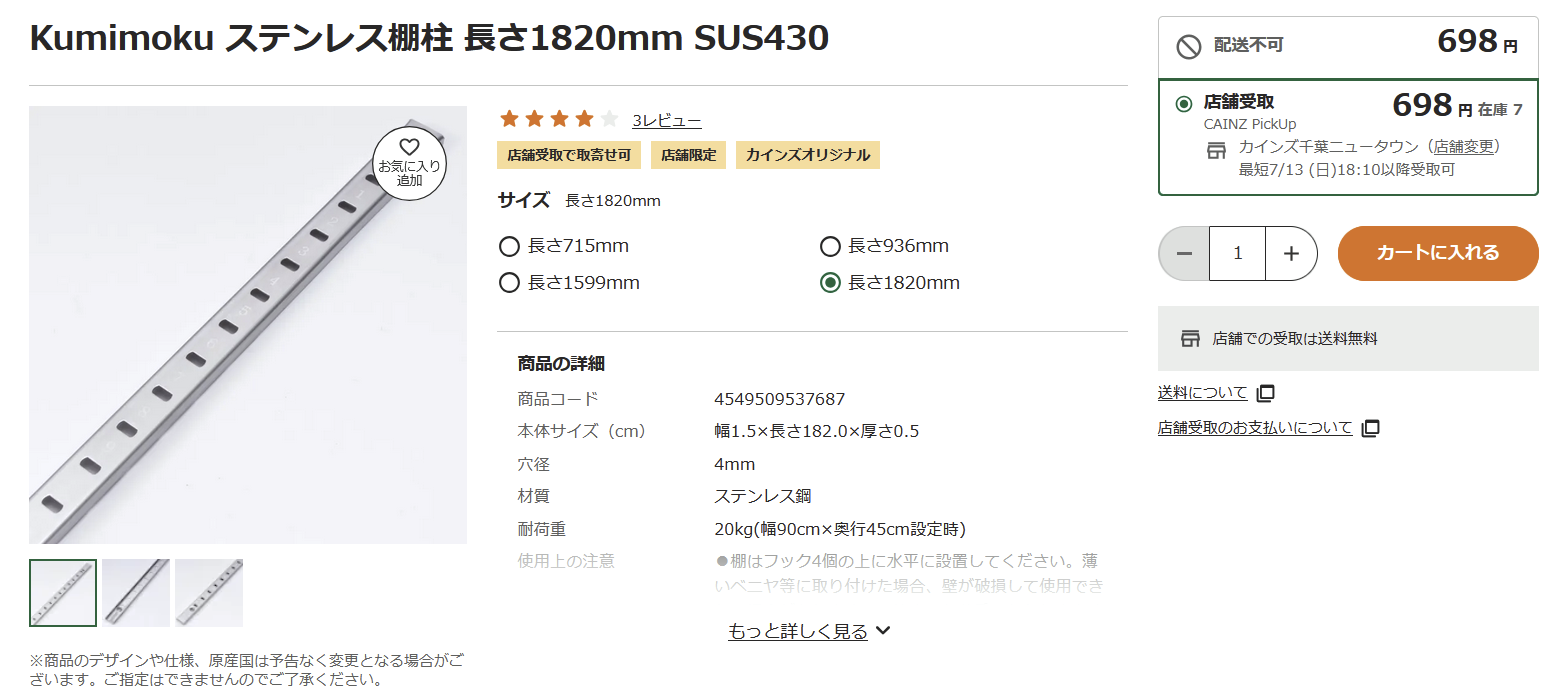Add item to favorites with heart icon
Viewport: 1568px width, 700px height.
[x=409, y=163]
